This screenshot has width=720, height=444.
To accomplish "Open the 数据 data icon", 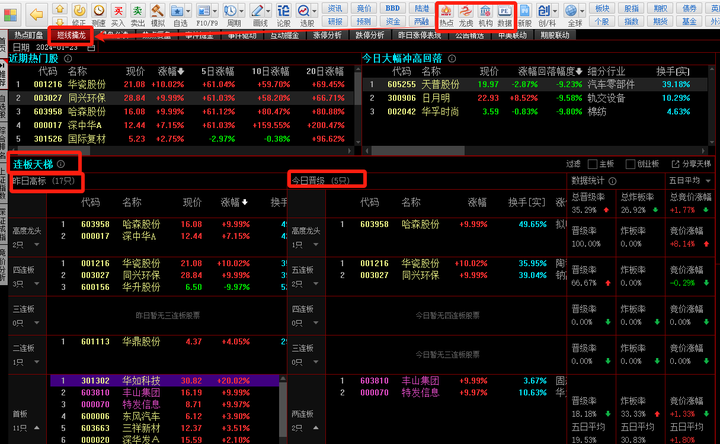I will [x=505, y=13].
